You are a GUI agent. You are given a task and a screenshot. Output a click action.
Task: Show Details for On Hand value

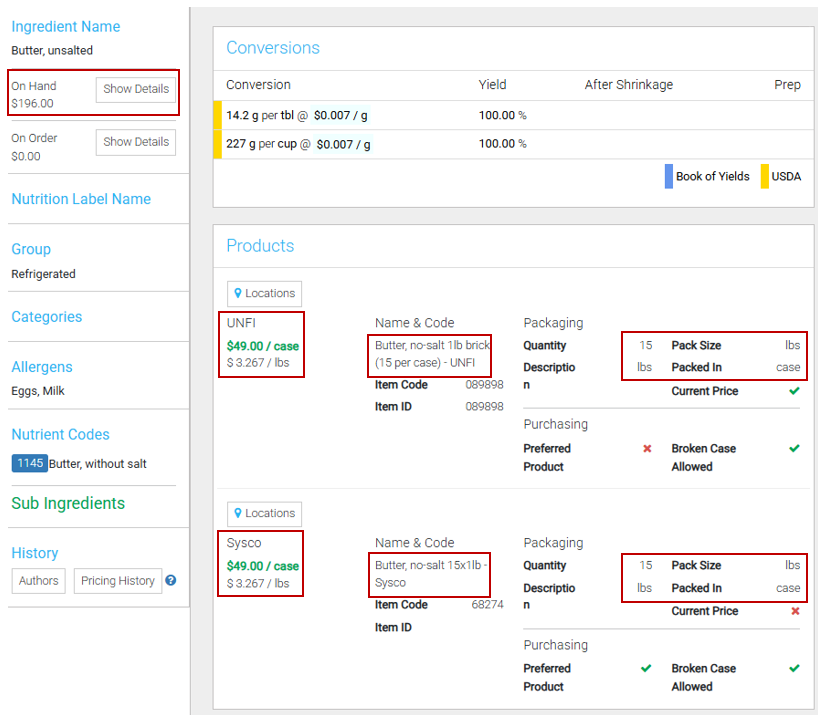click(x=135, y=88)
